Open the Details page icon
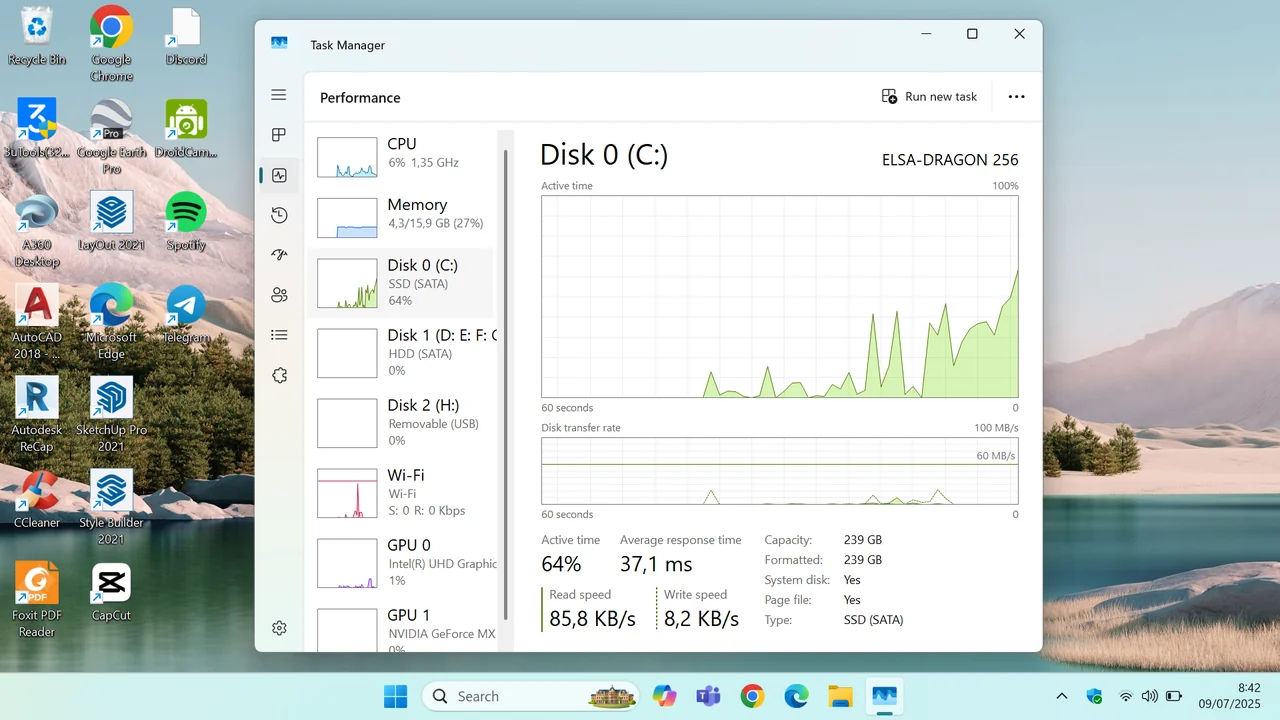This screenshot has width=1280, height=720. pyautogui.click(x=279, y=335)
